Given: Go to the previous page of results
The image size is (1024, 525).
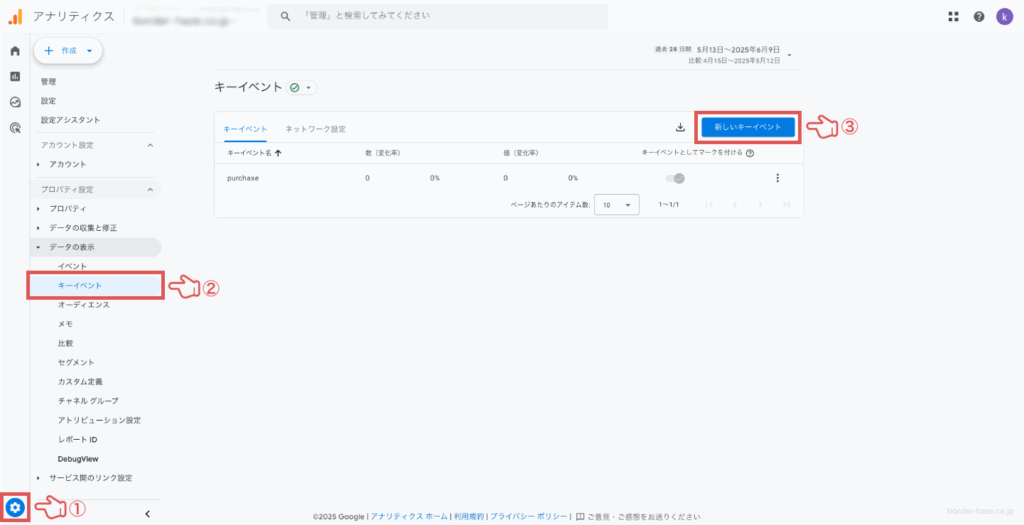Looking at the screenshot, I should coord(735,204).
